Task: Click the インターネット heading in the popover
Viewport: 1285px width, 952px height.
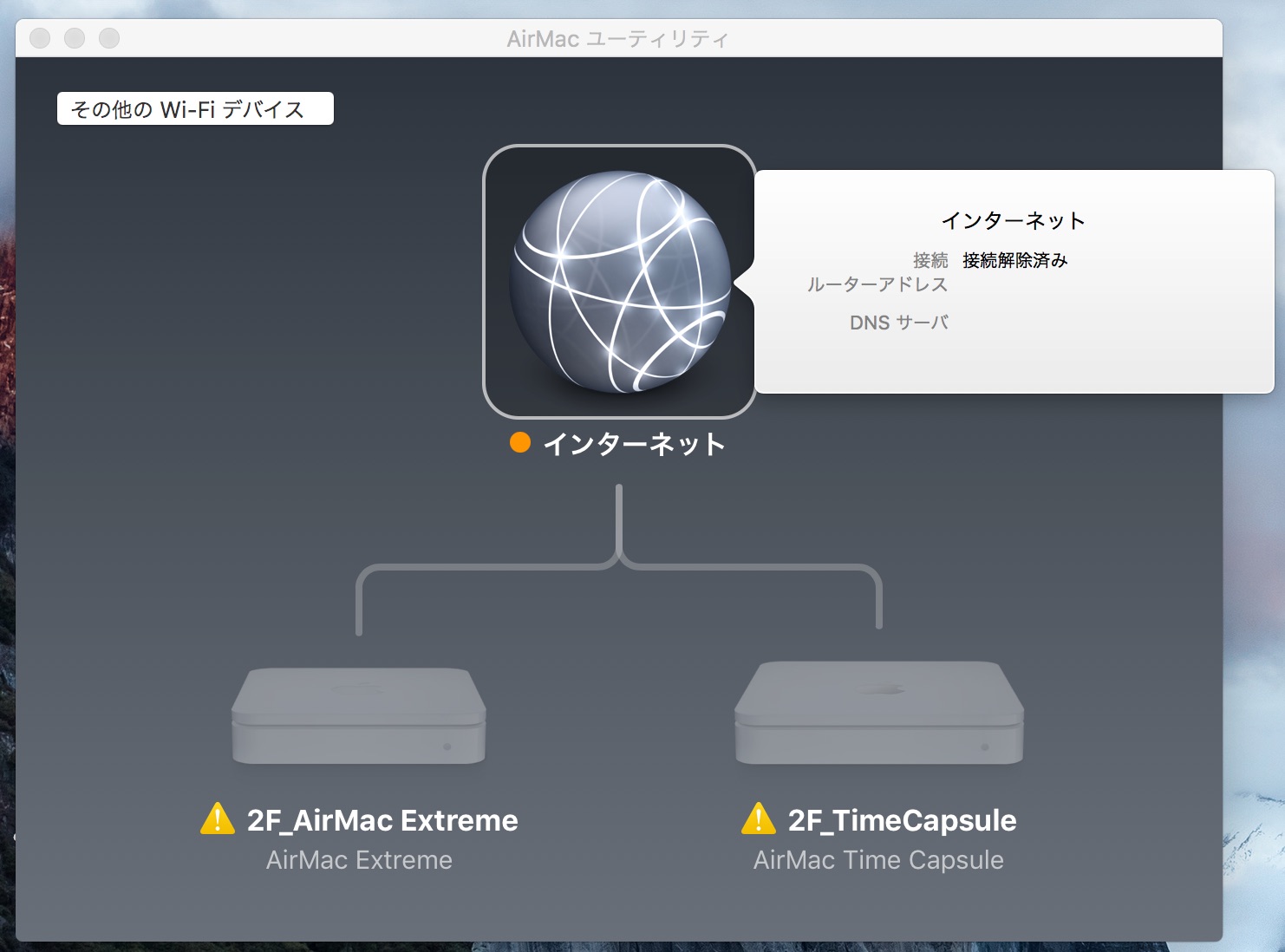Action: click(1014, 220)
